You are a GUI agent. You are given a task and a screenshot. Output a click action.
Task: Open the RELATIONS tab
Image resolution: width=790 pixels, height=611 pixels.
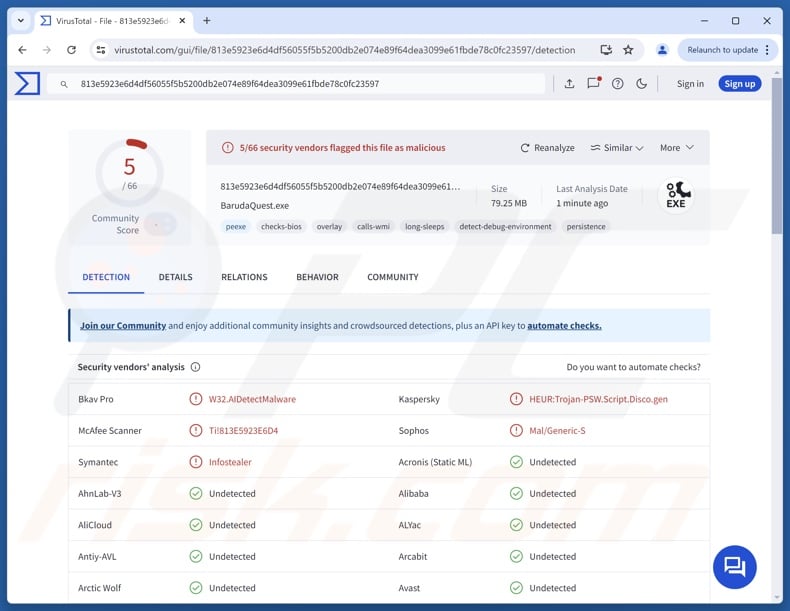coord(244,277)
